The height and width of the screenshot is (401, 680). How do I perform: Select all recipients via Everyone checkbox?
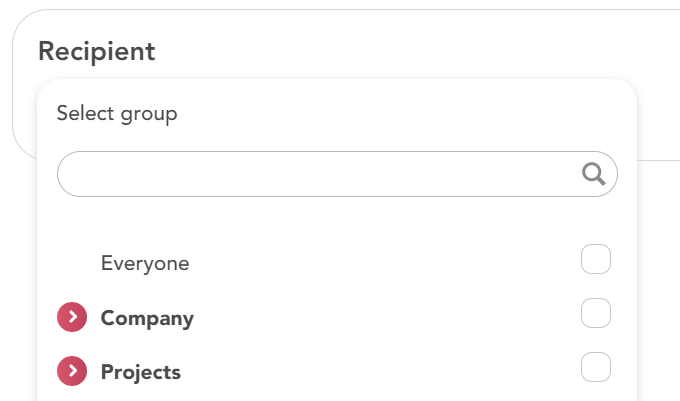pyautogui.click(x=596, y=260)
